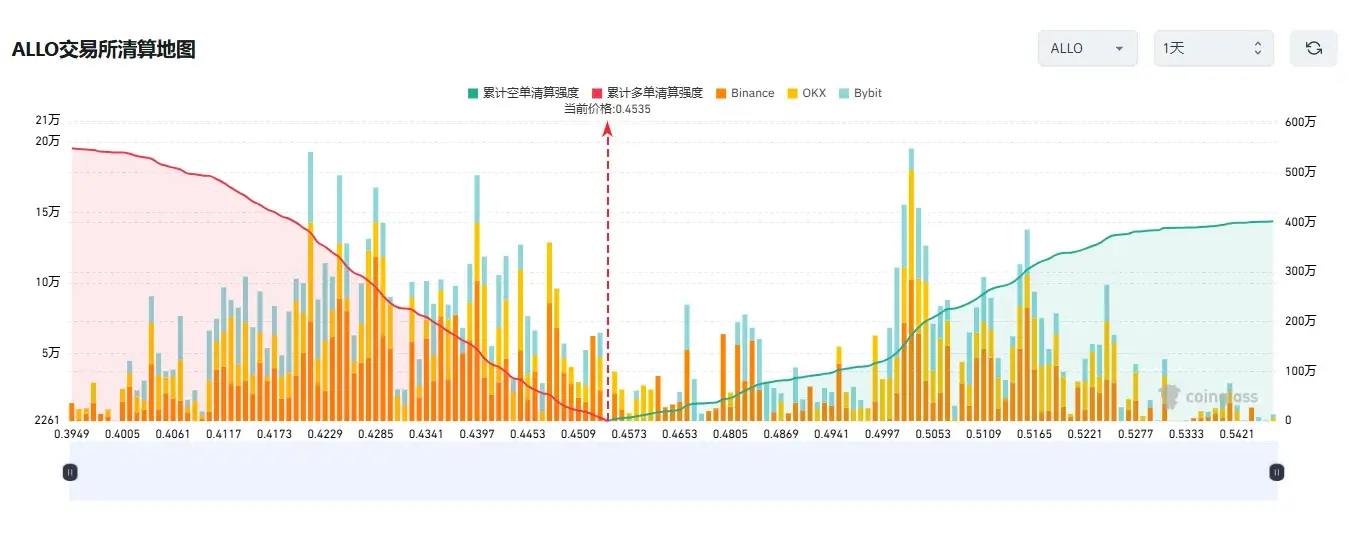This screenshot has width=1350, height=543.
Task: Click the x-axis label 0.5421
Action: (x=1237, y=434)
